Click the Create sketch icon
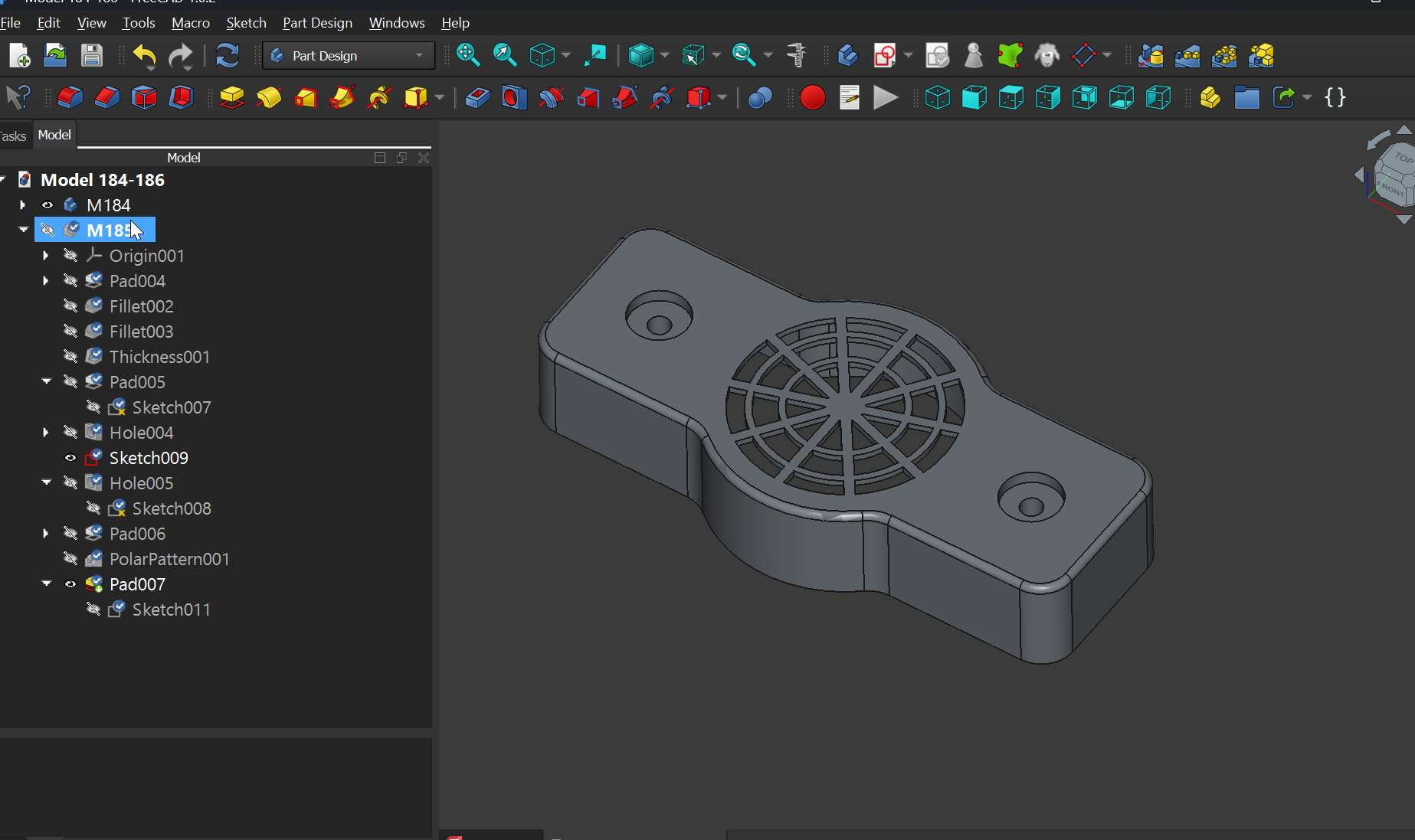This screenshot has height=840, width=1415. coord(885,56)
